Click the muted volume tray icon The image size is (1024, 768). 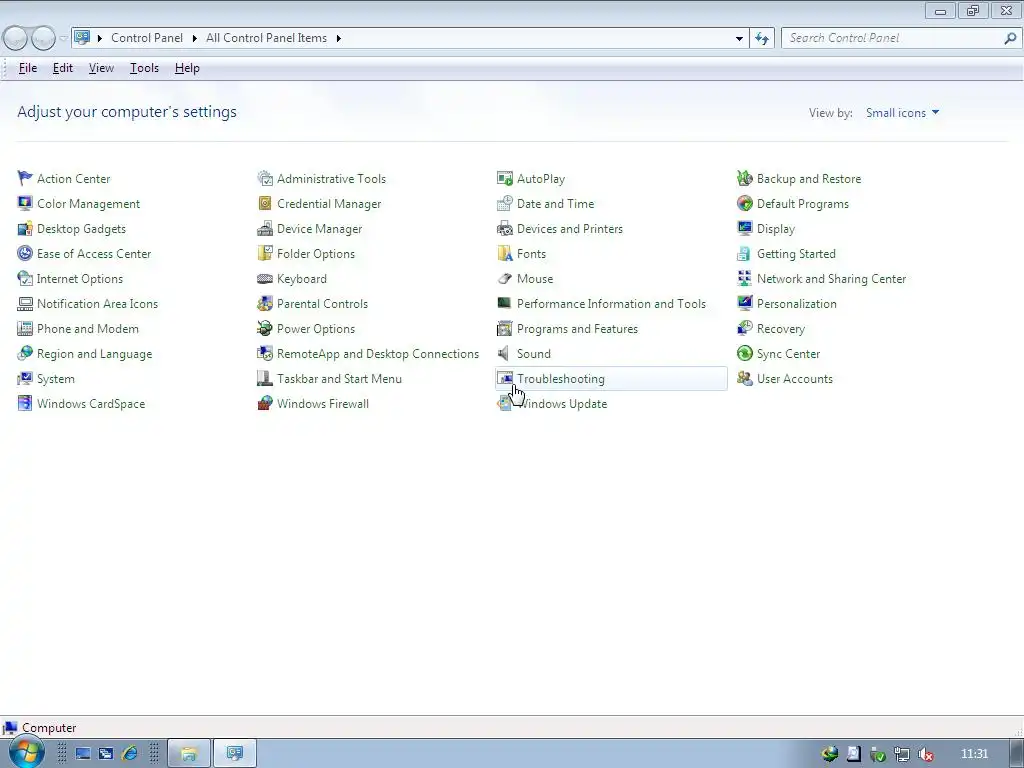926,754
